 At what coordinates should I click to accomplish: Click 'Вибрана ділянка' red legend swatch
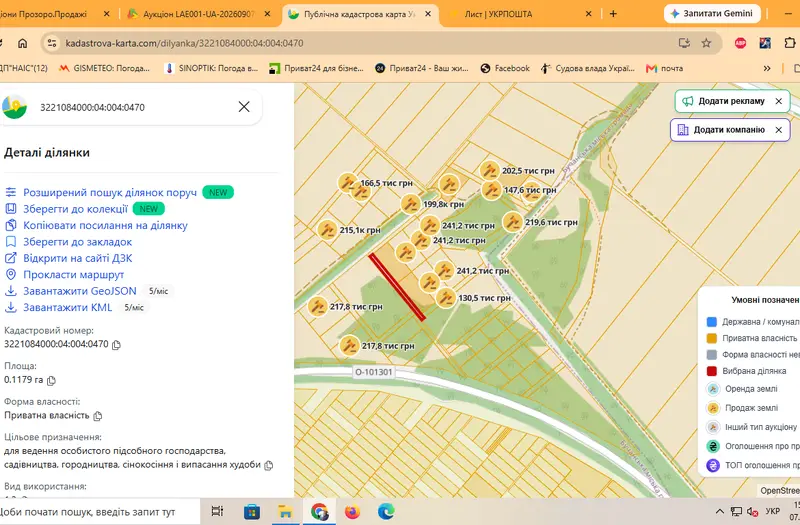point(712,371)
